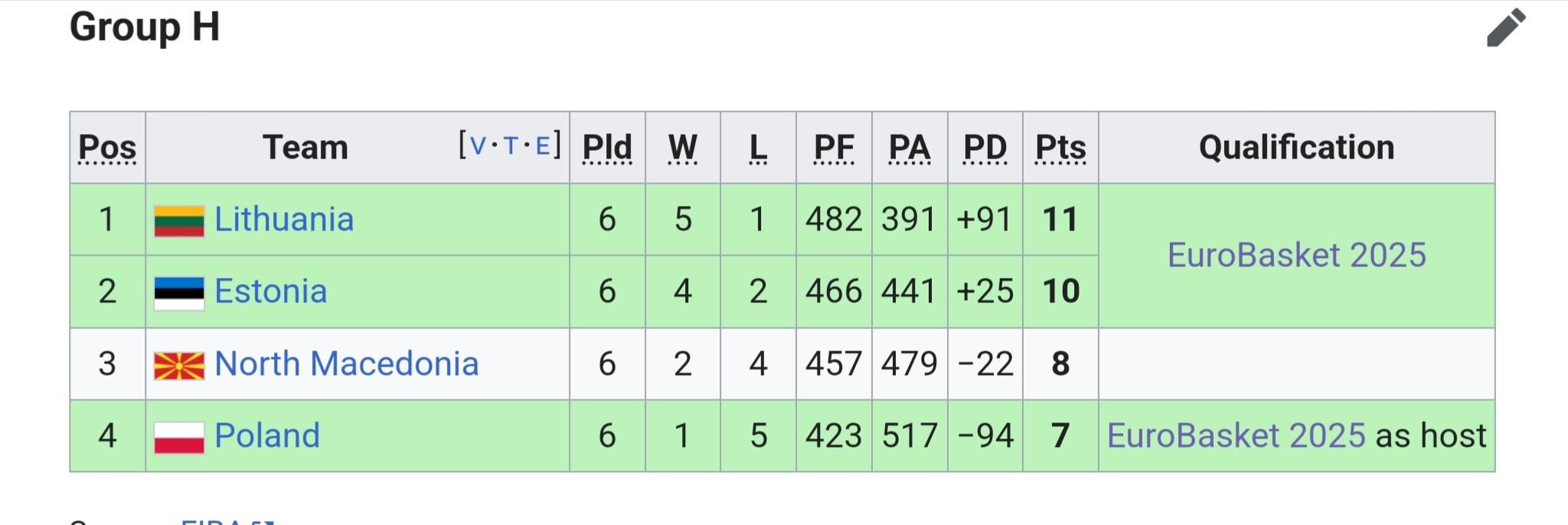This screenshot has width=1568, height=525.
Task: Open EuroBasket 2025 link in the Poland row
Action: click(x=1236, y=435)
